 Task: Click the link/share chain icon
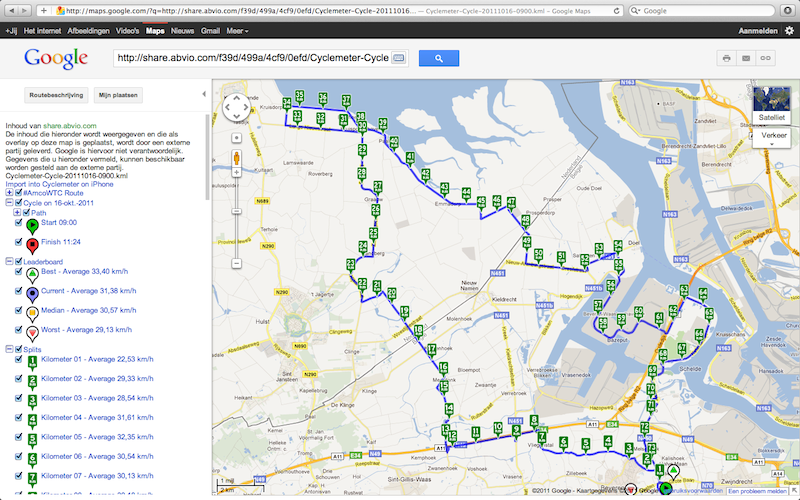[x=765, y=58]
